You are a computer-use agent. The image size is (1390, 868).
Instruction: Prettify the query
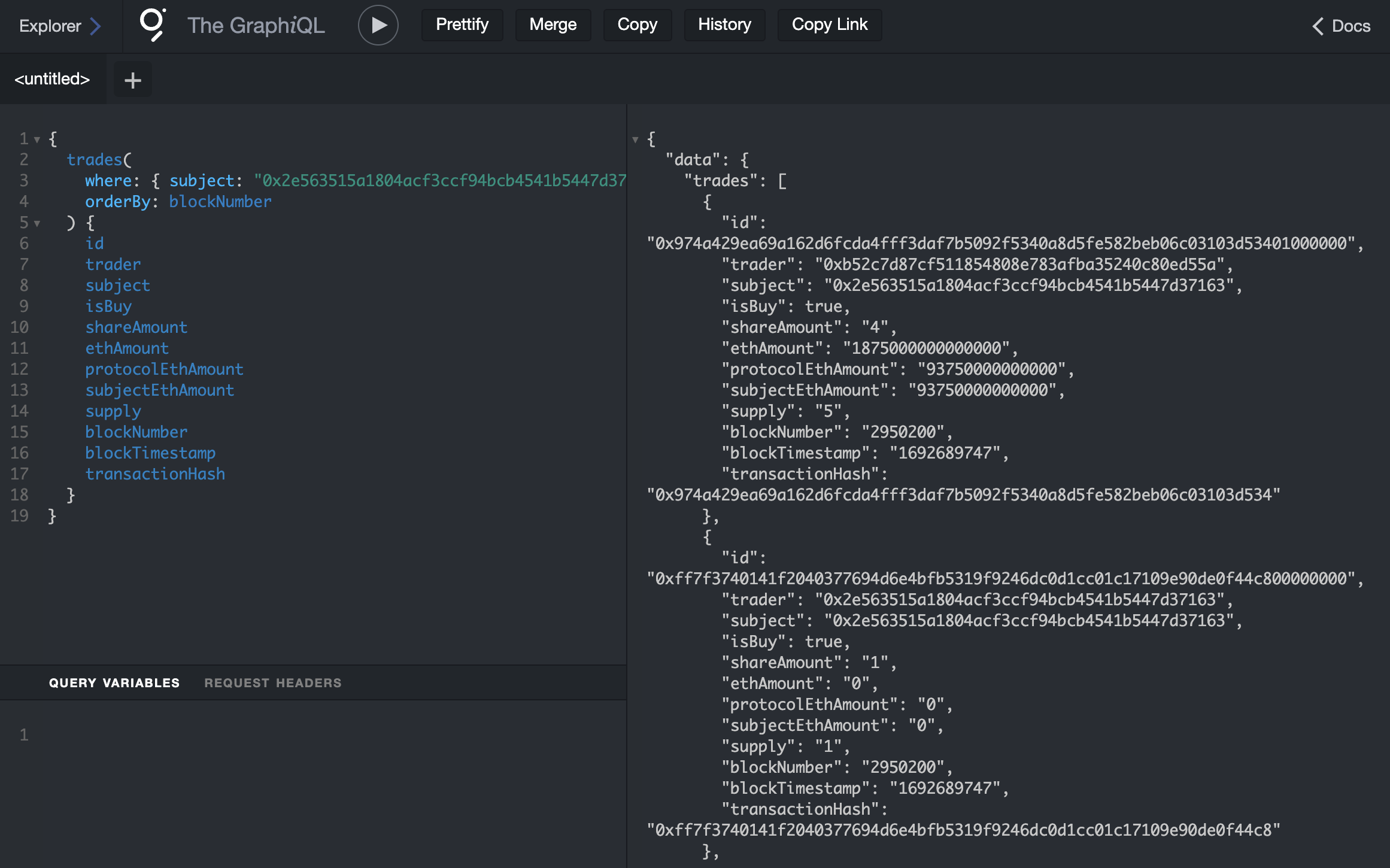tap(462, 25)
